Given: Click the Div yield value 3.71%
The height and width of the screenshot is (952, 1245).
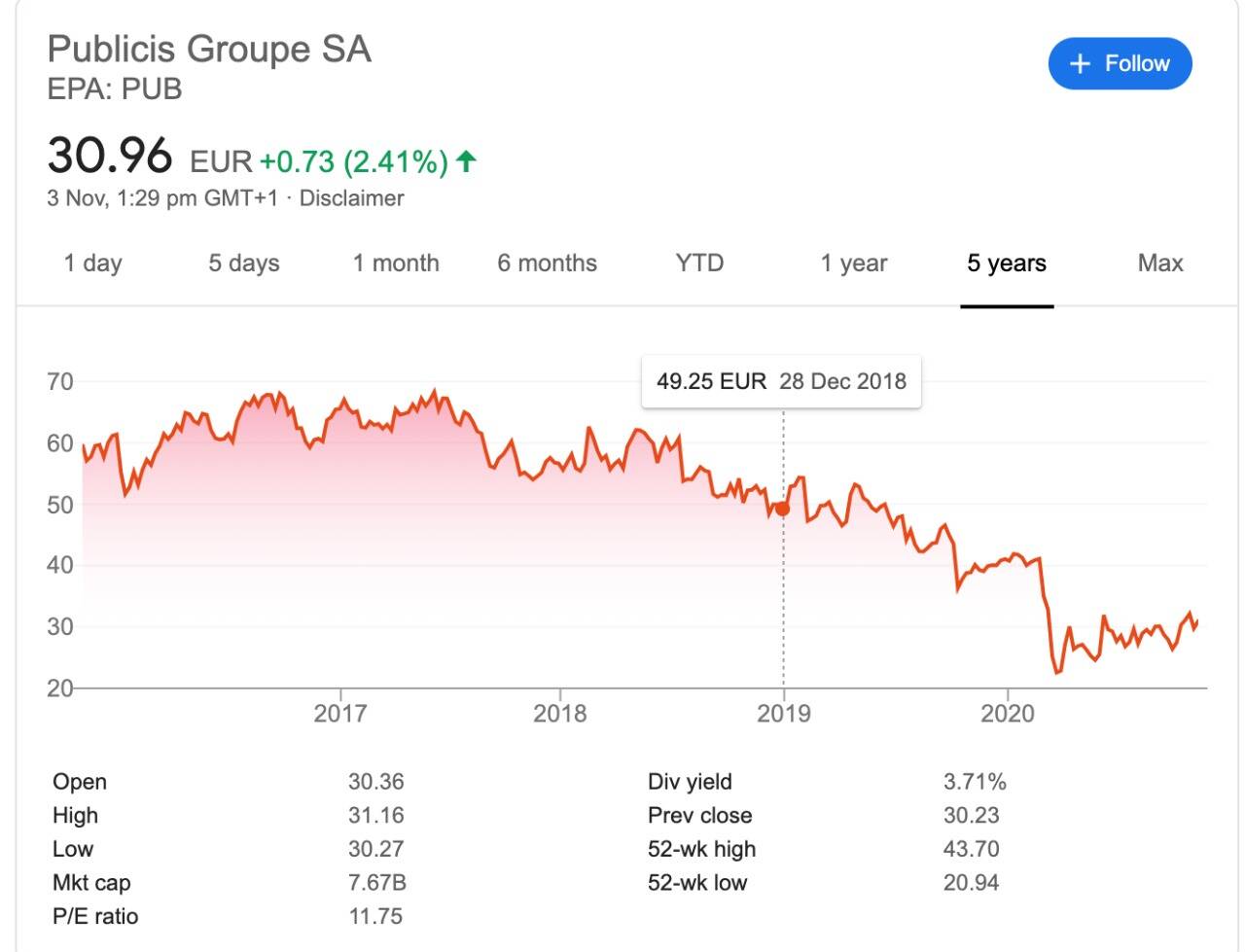Looking at the screenshot, I should click(975, 782).
